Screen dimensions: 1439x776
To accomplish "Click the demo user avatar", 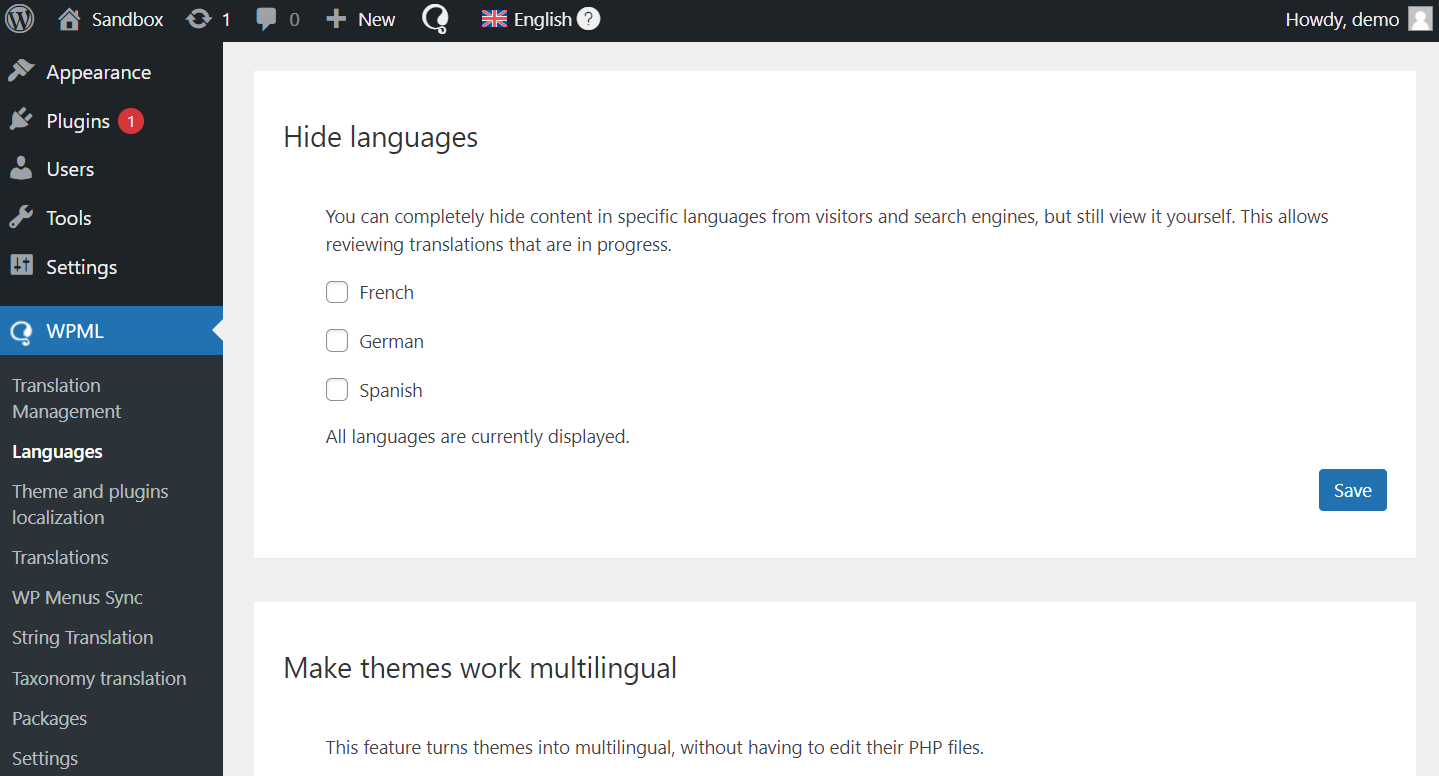I will pos(1420,18).
